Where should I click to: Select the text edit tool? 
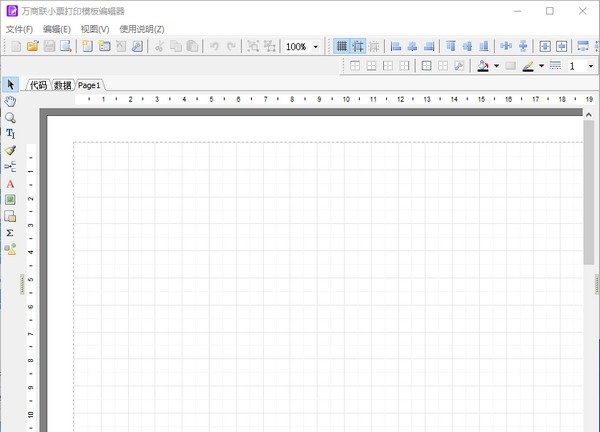pyautogui.click(x=11, y=133)
